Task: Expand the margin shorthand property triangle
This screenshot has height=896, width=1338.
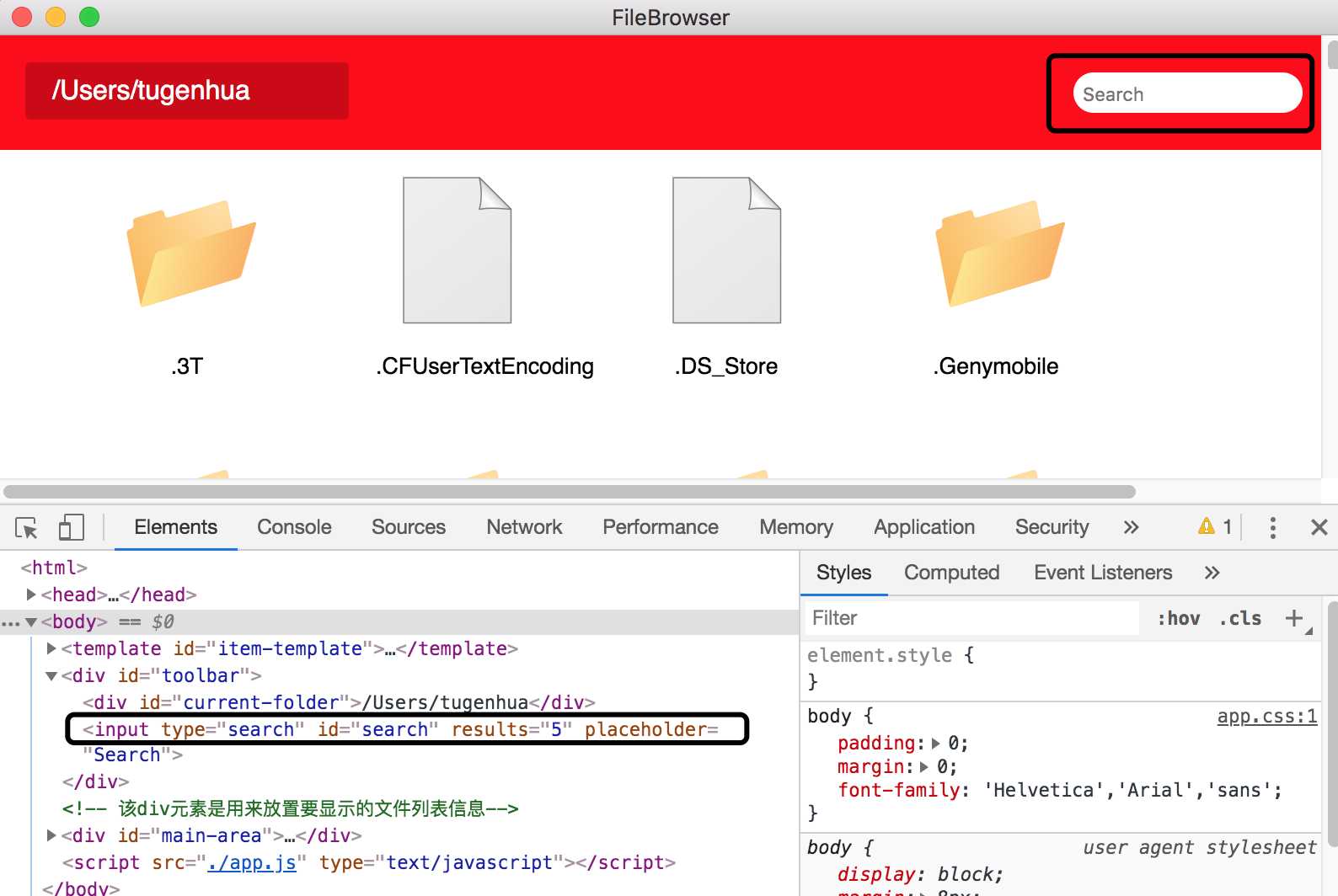Action: coord(923,766)
